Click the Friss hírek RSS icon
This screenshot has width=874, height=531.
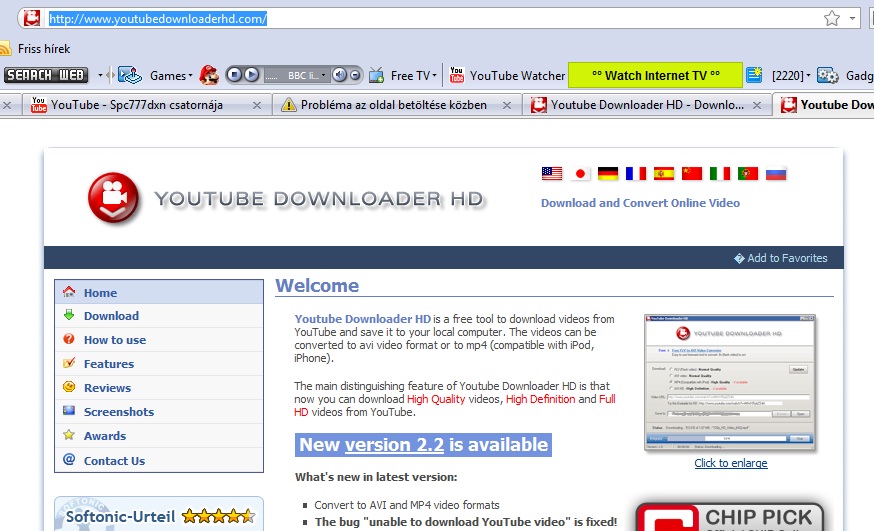[5, 48]
